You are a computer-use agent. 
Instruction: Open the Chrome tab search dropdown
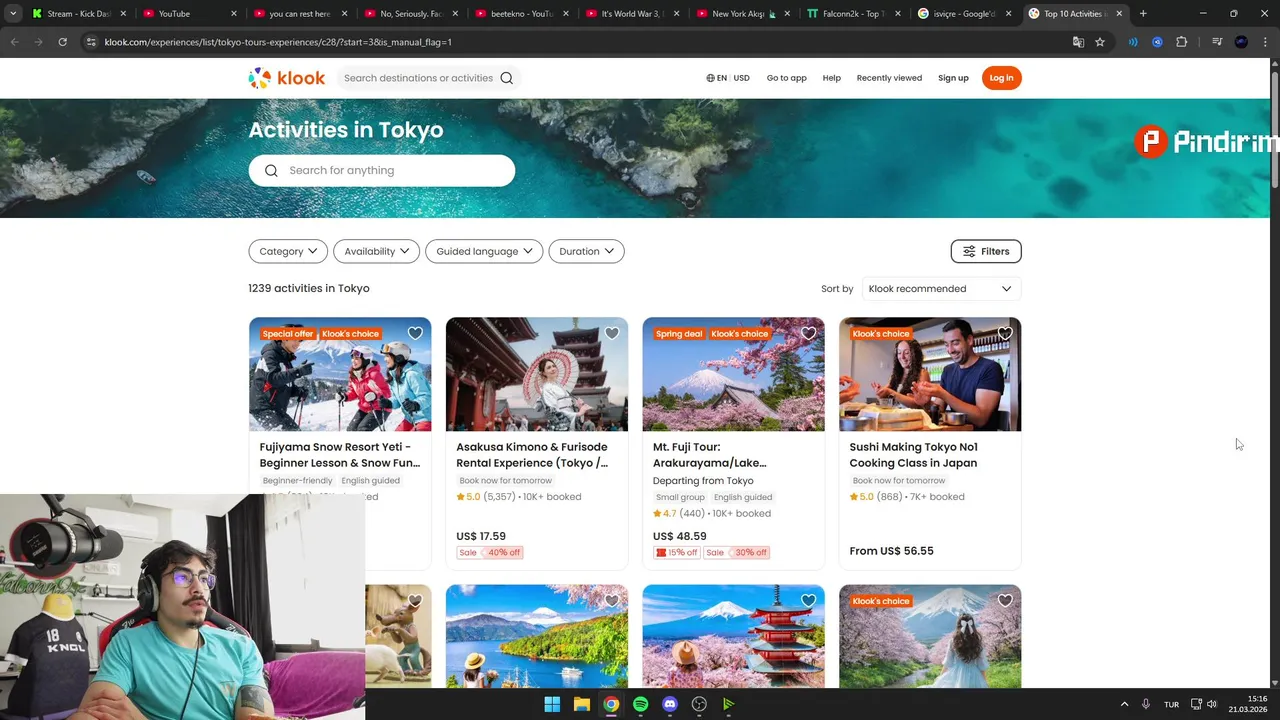click(13, 14)
